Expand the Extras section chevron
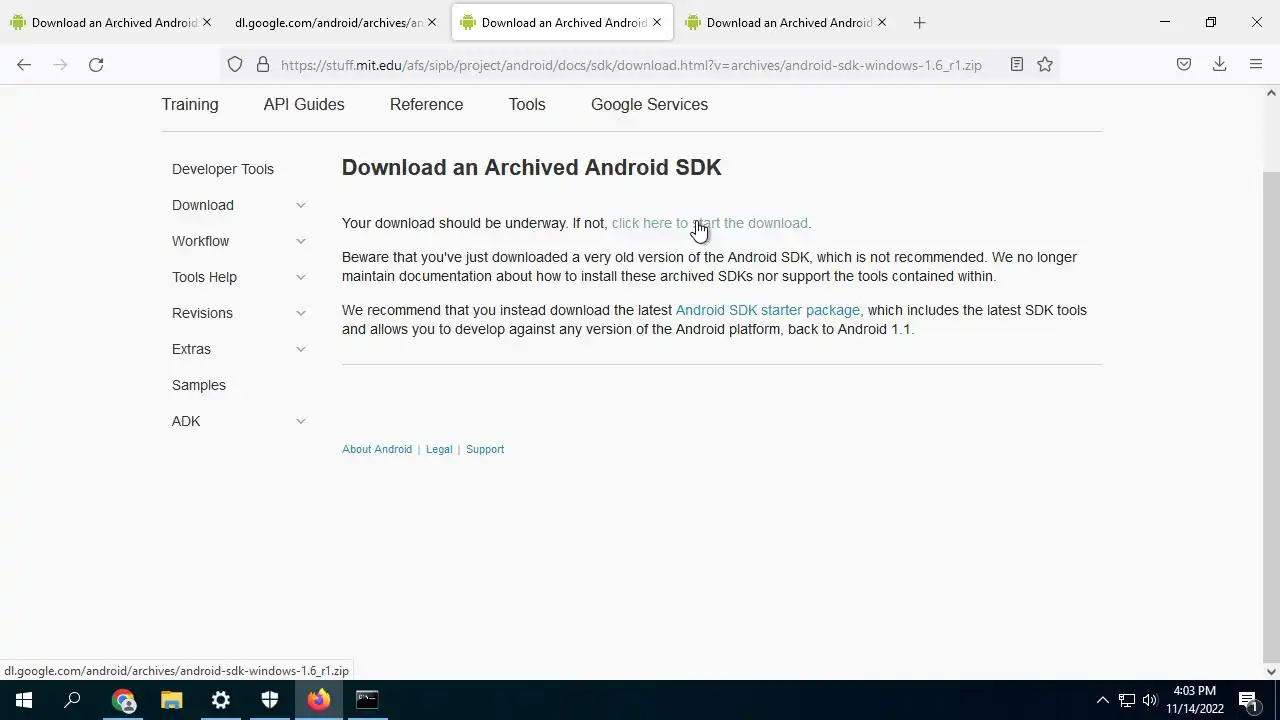Image resolution: width=1280 pixels, height=720 pixels. click(300, 349)
